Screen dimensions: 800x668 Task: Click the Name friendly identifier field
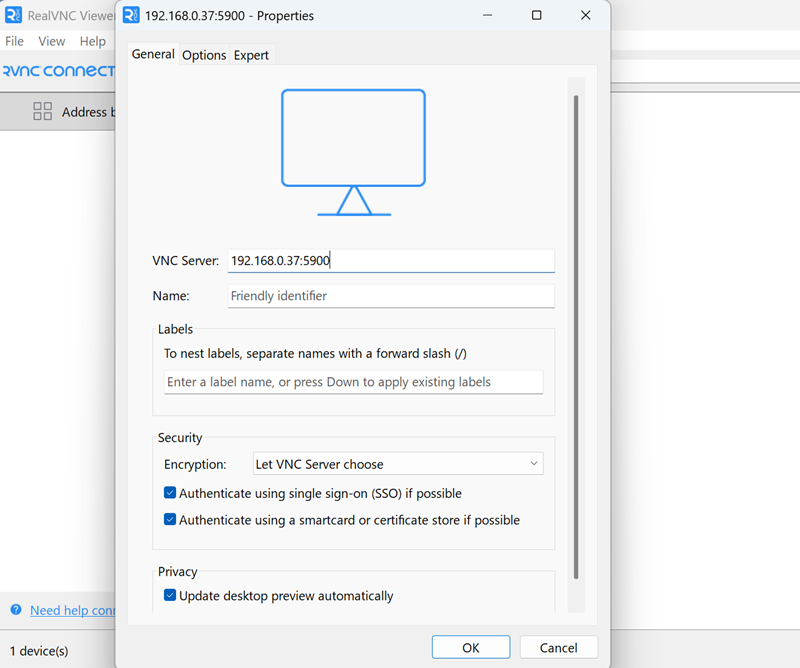(390, 296)
